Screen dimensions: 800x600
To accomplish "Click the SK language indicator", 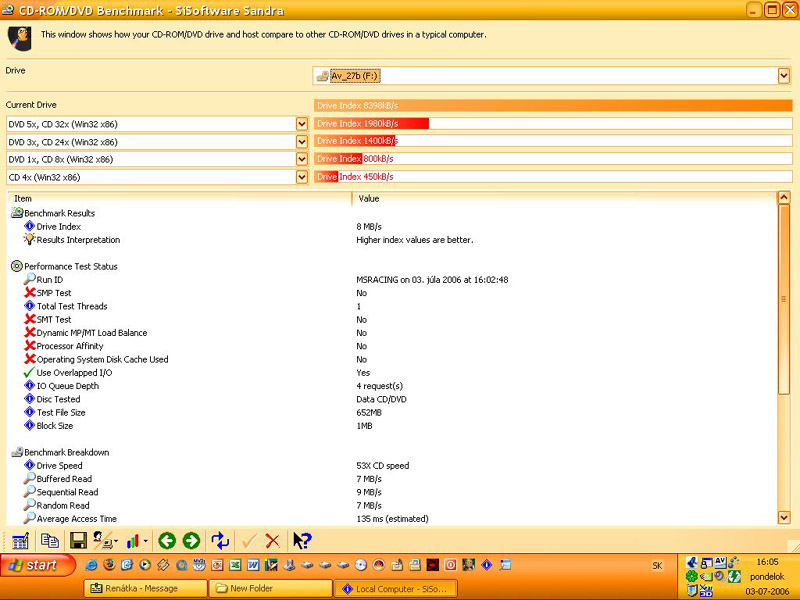I will coord(657,566).
